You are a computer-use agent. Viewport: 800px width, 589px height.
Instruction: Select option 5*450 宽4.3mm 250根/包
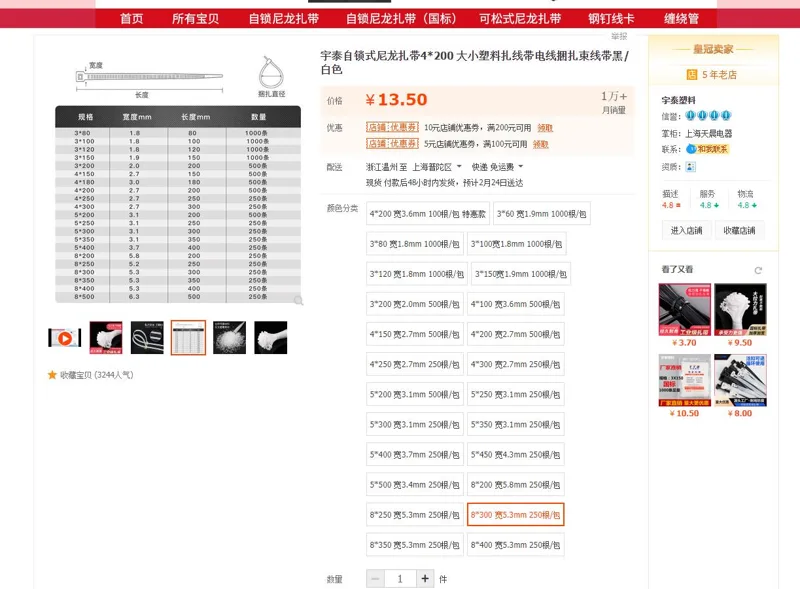pyautogui.click(x=515, y=455)
